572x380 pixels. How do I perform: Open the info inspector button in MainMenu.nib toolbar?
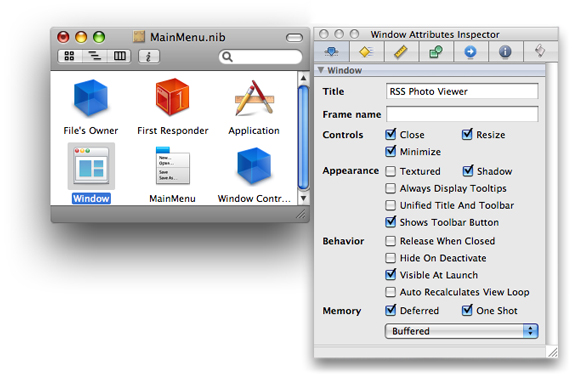coord(148,57)
